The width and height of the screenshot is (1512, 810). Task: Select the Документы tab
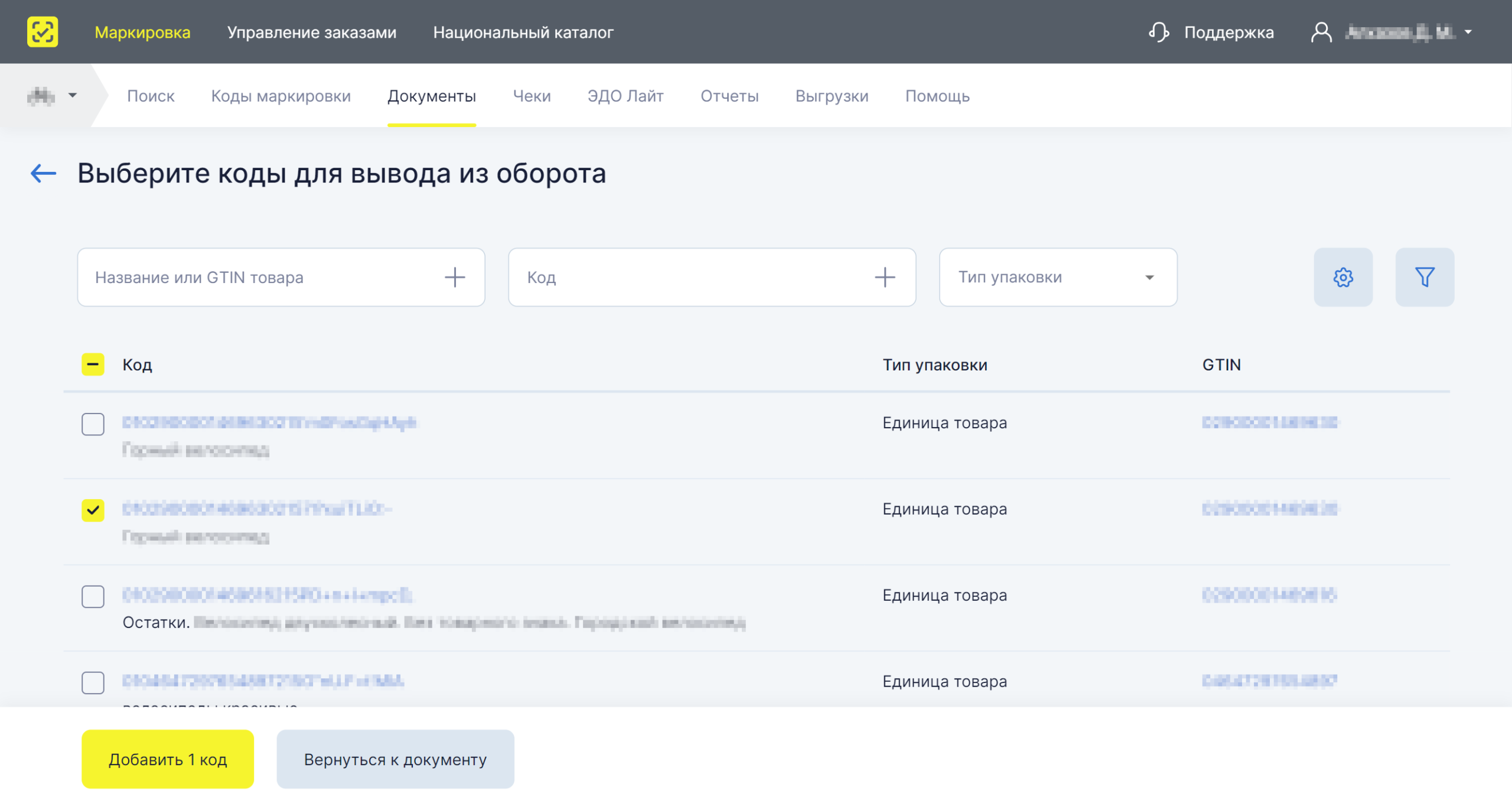tap(432, 96)
